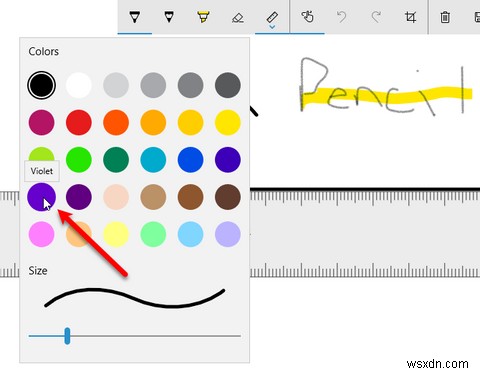
Task: Choose the second gray swatch in the top row
Action: click(x=153, y=85)
